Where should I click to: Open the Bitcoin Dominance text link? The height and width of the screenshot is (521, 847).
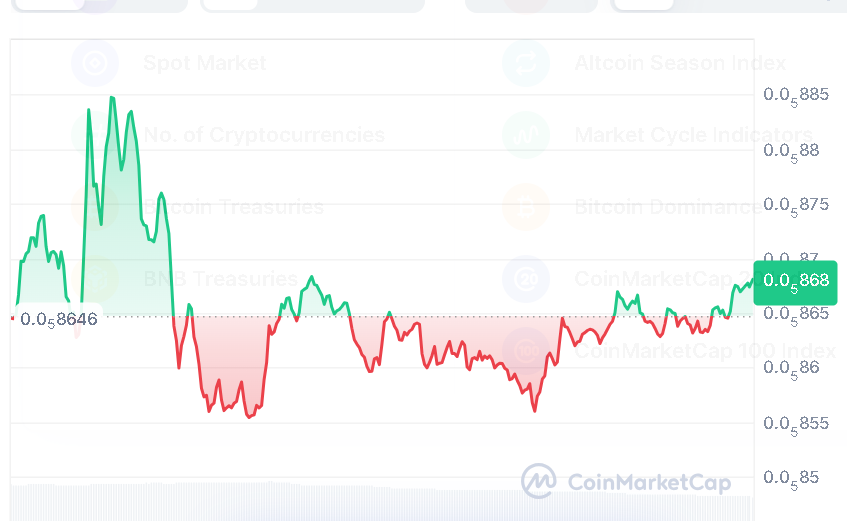pos(666,207)
